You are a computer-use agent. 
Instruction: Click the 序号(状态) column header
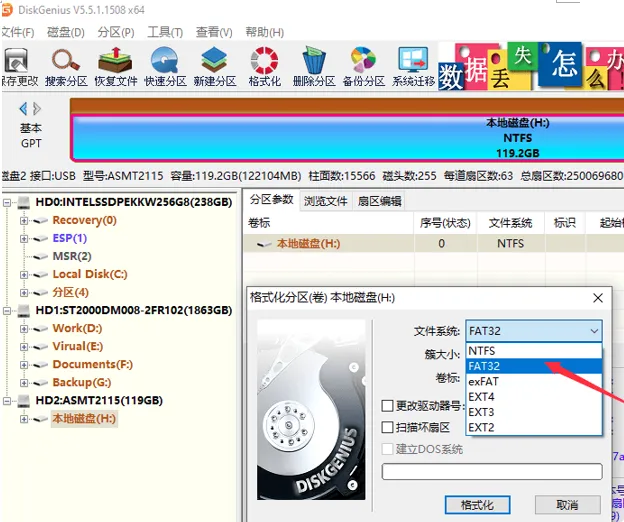coord(445,223)
